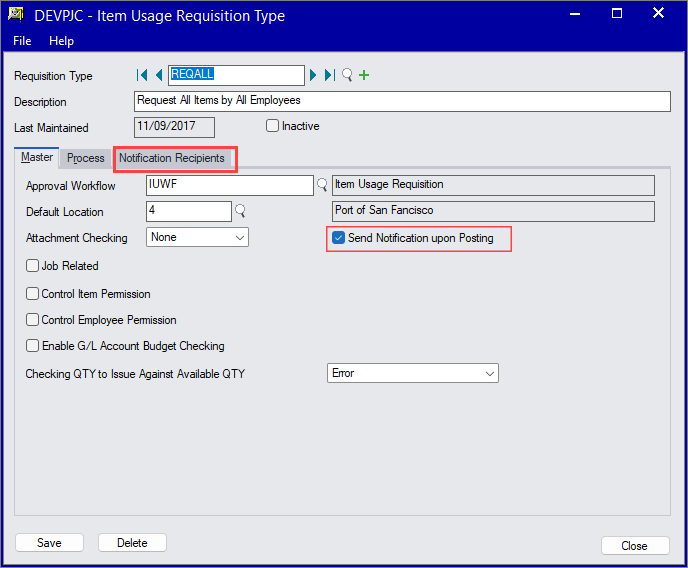This screenshot has width=688, height=568.
Task: Go to previous requisition type record
Action: (x=159, y=75)
